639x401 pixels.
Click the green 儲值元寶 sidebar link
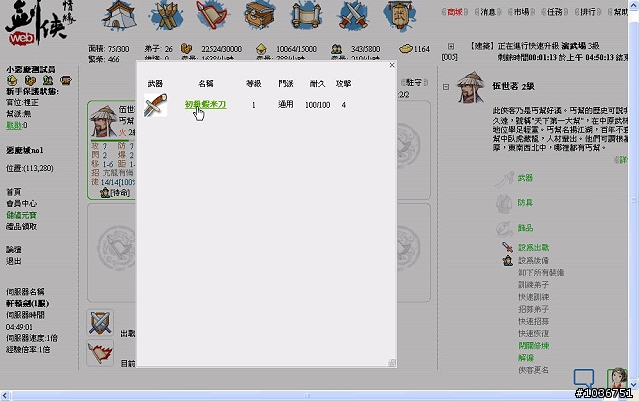pyautogui.click(x=21, y=215)
